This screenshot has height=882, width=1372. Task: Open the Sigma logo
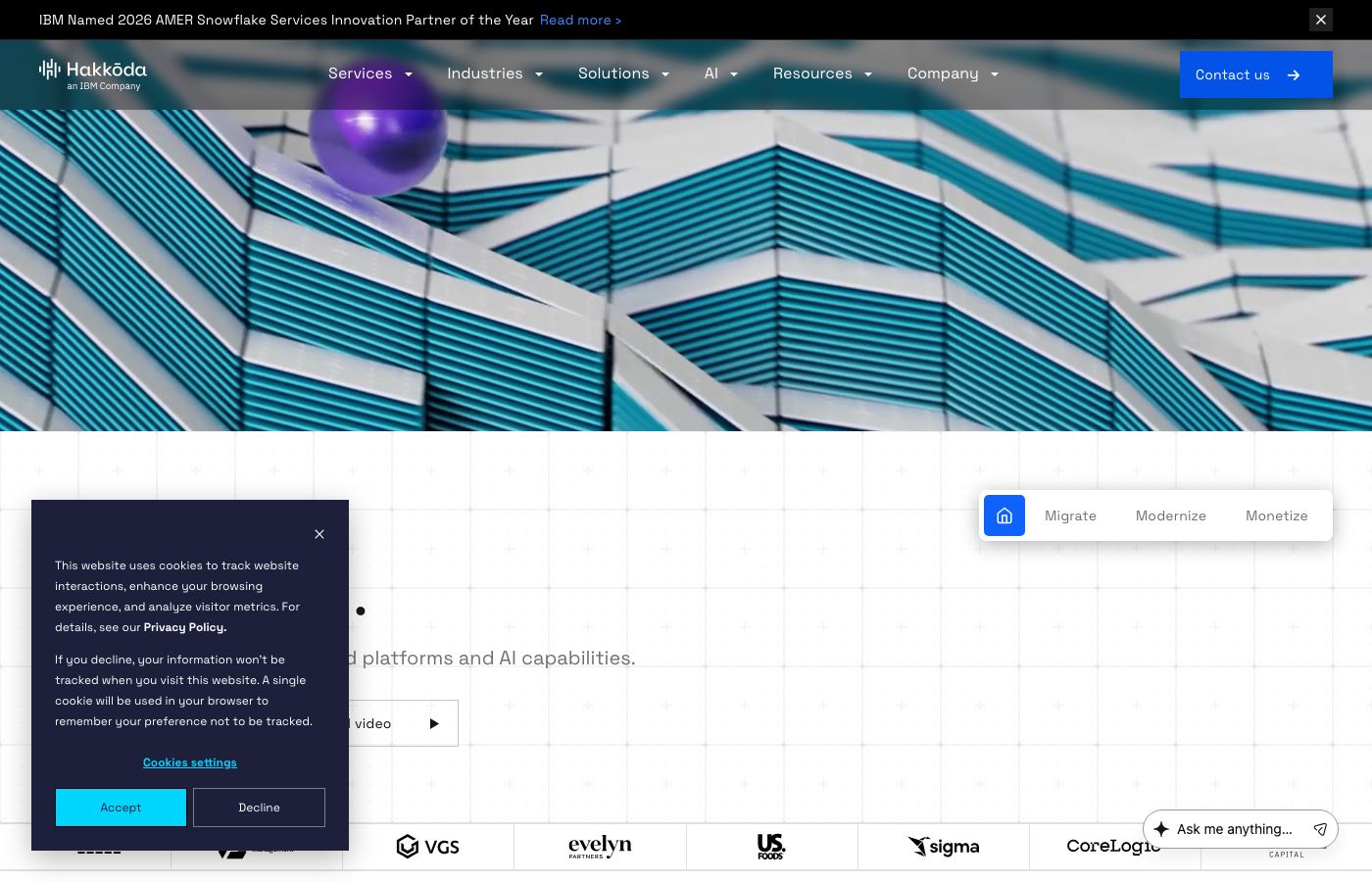(x=943, y=847)
